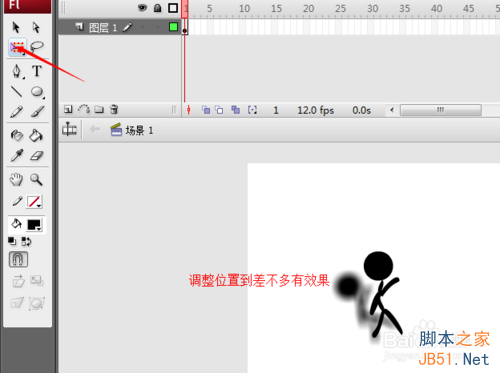Toggle Snap to Objects magnet
The height and width of the screenshot is (373, 500).
tap(18, 259)
